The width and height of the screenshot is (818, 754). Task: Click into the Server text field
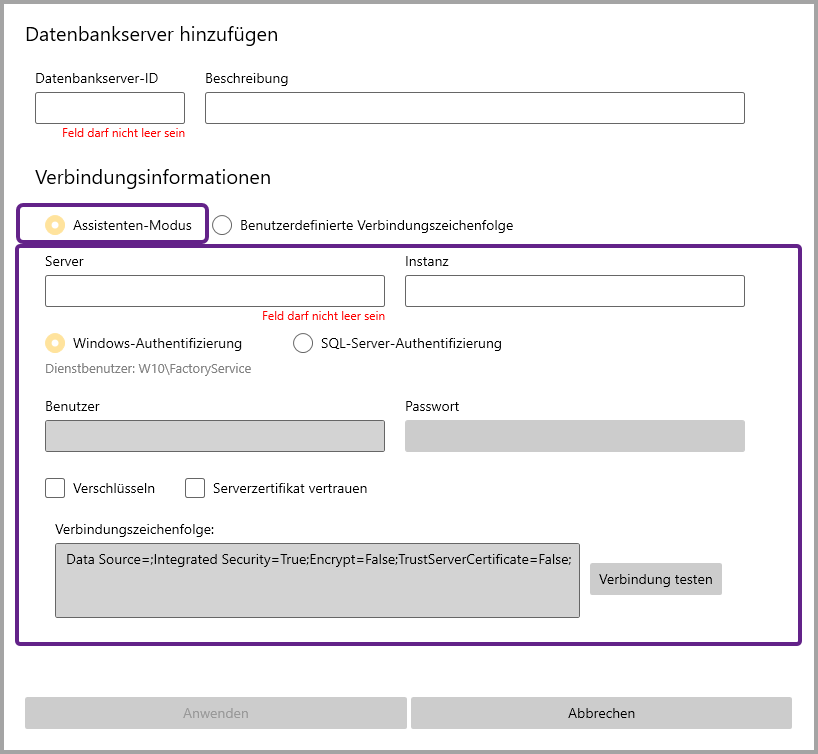tap(214, 291)
